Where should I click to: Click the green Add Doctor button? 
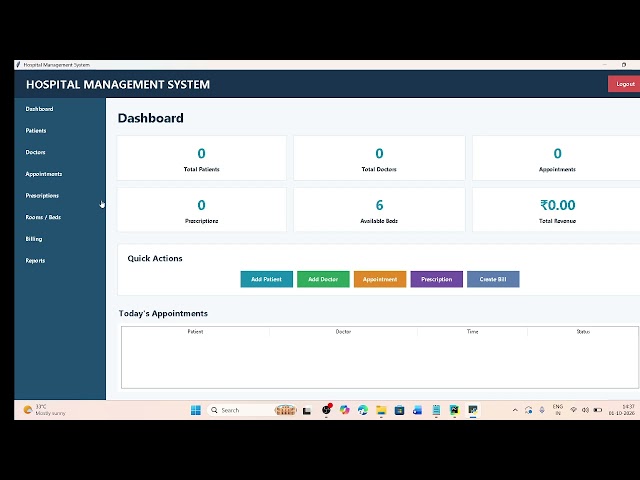point(323,279)
